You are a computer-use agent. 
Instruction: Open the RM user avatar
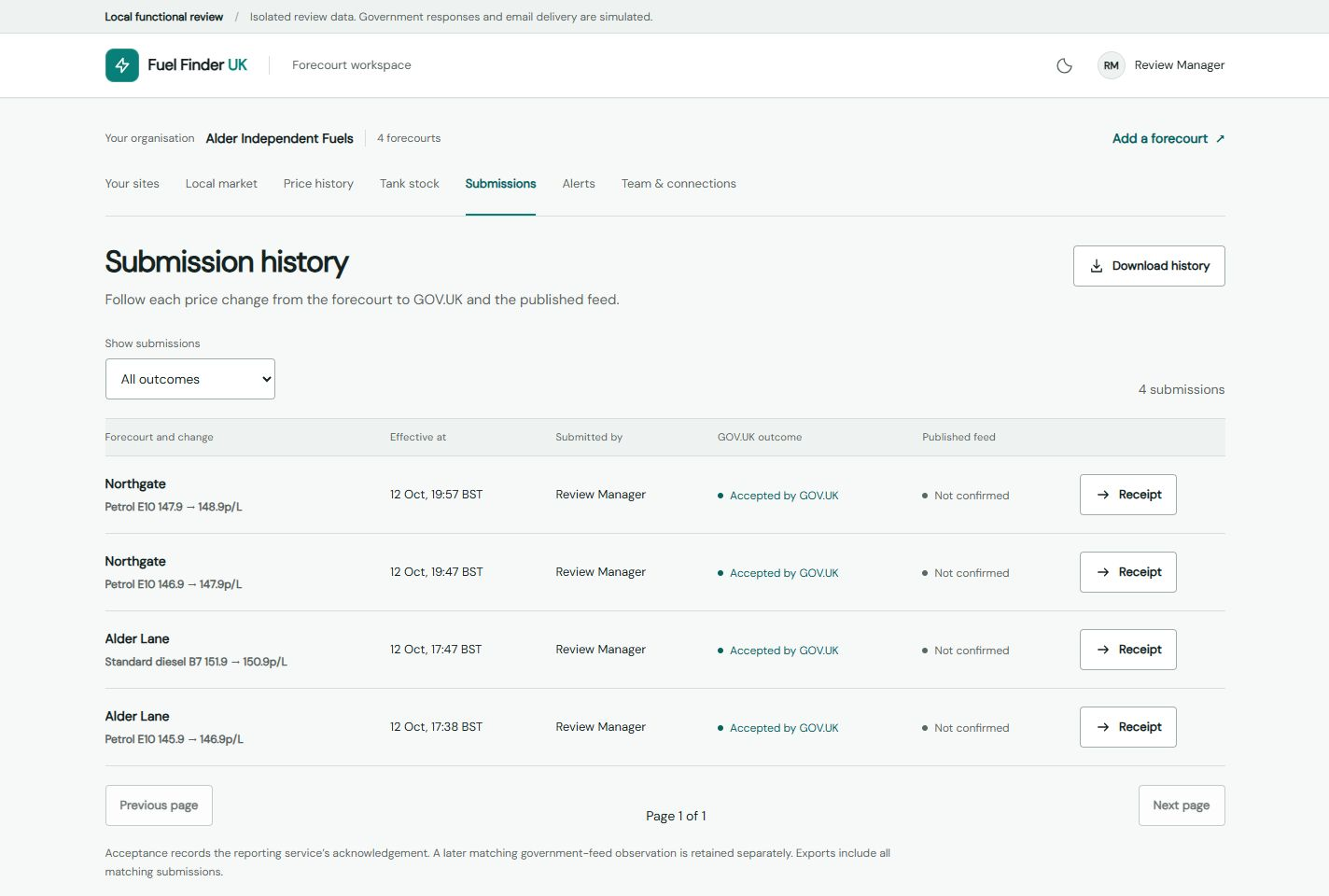(1111, 65)
